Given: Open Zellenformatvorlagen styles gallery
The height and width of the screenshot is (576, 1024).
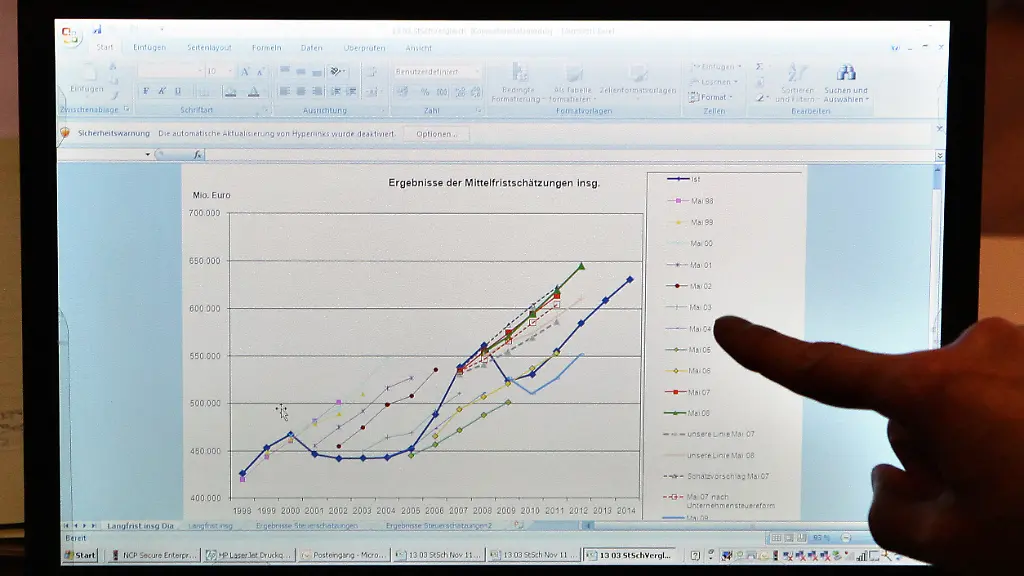Looking at the screenshot, I should [x=638, y=73].
